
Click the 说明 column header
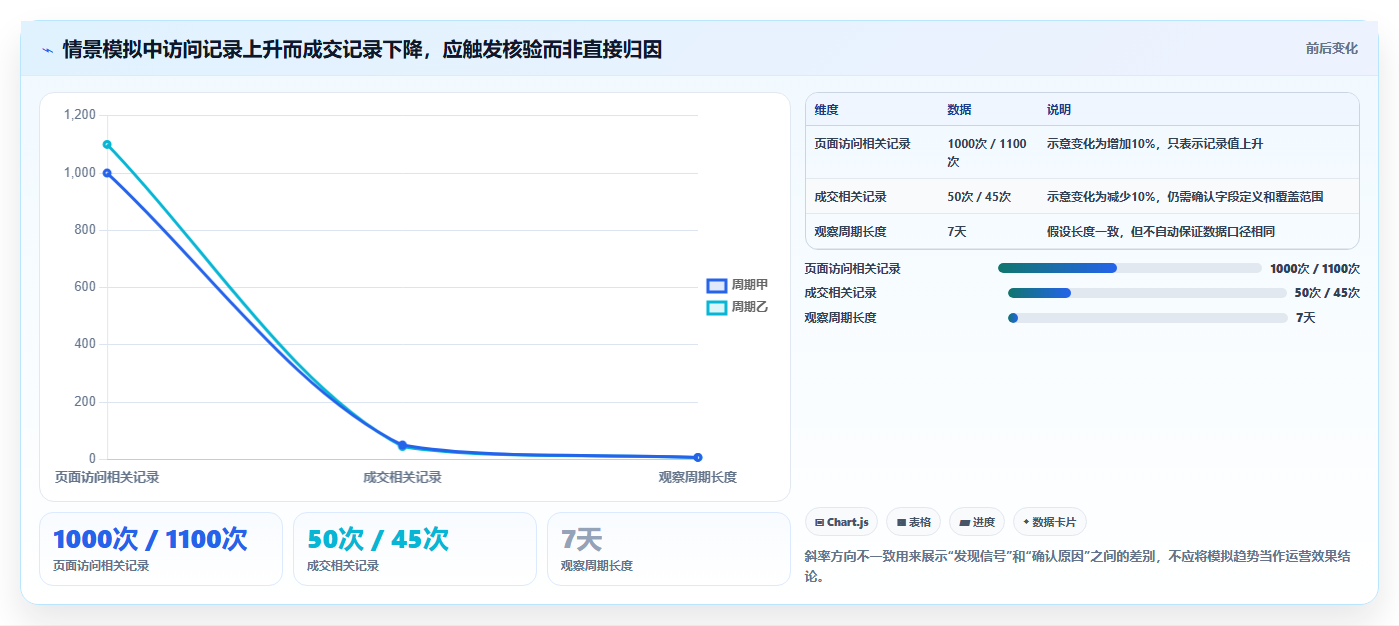tap(1059, 110)
